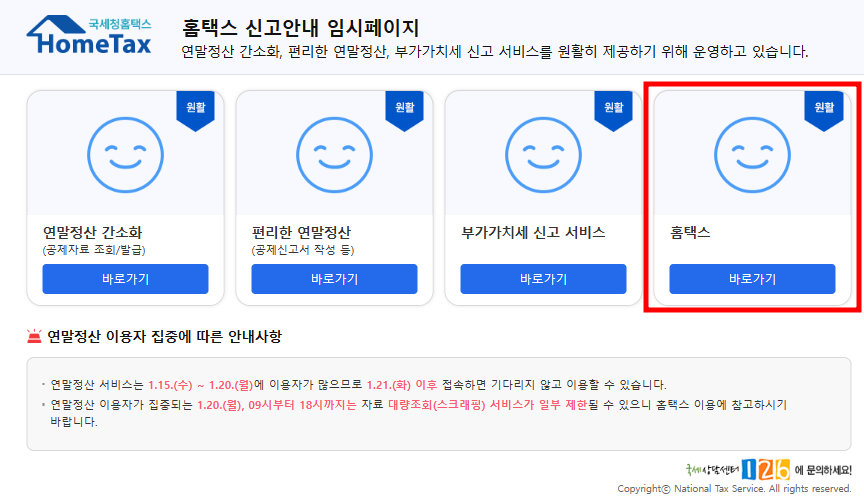
Task: Select the 연말정산 간소화 card title
Action: tap(93, 232)
